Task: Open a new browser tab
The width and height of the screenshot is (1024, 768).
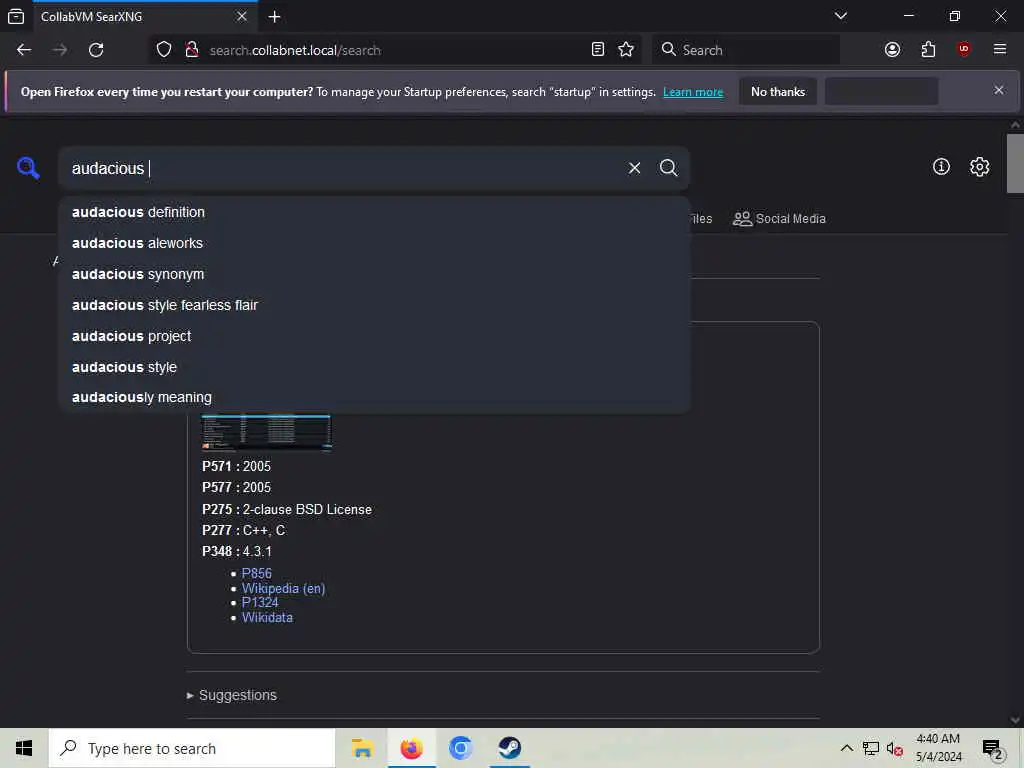Action: click(x=274, y=17)
